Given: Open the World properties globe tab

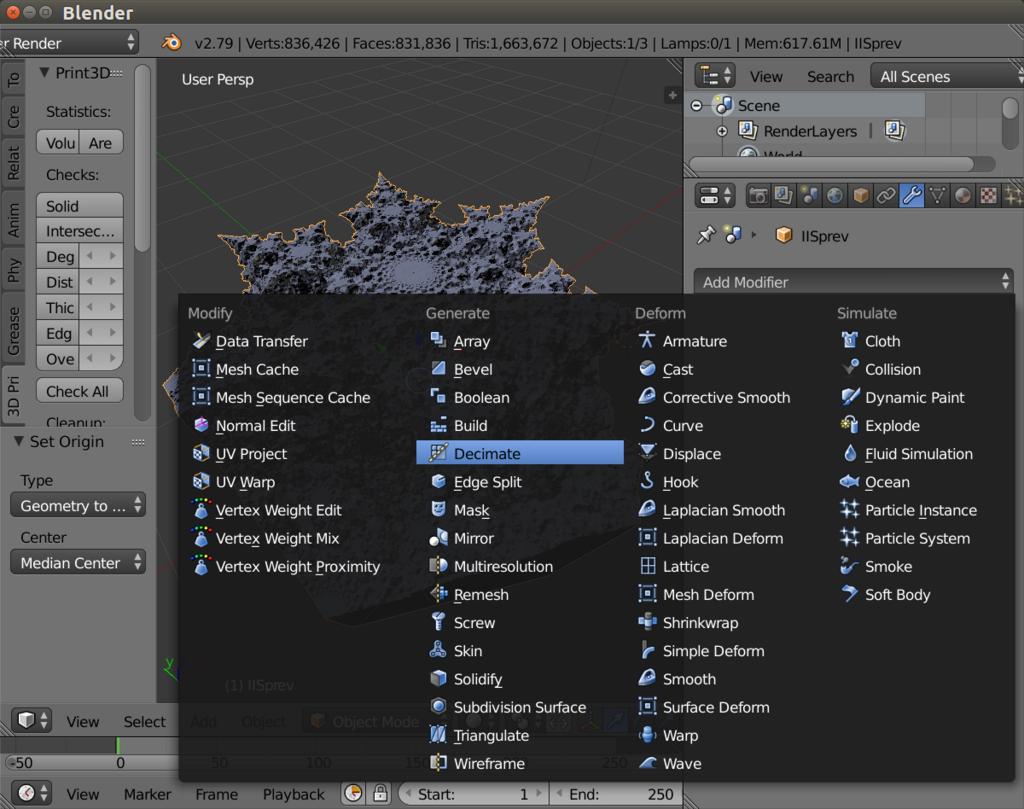Looking at the screenshot, I should [835, 195].
